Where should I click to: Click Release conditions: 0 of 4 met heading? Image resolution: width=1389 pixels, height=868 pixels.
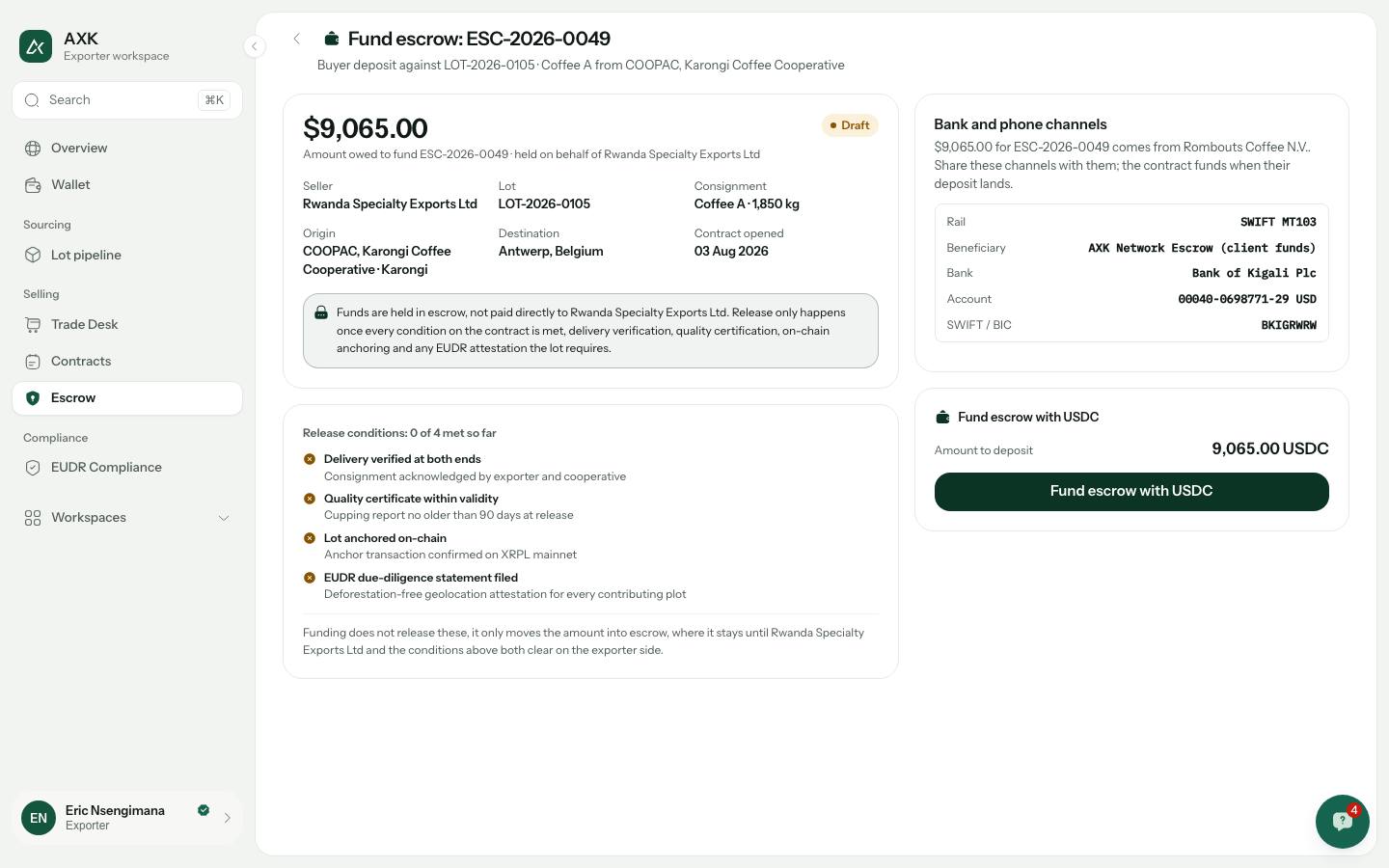(x=399, y=433)
